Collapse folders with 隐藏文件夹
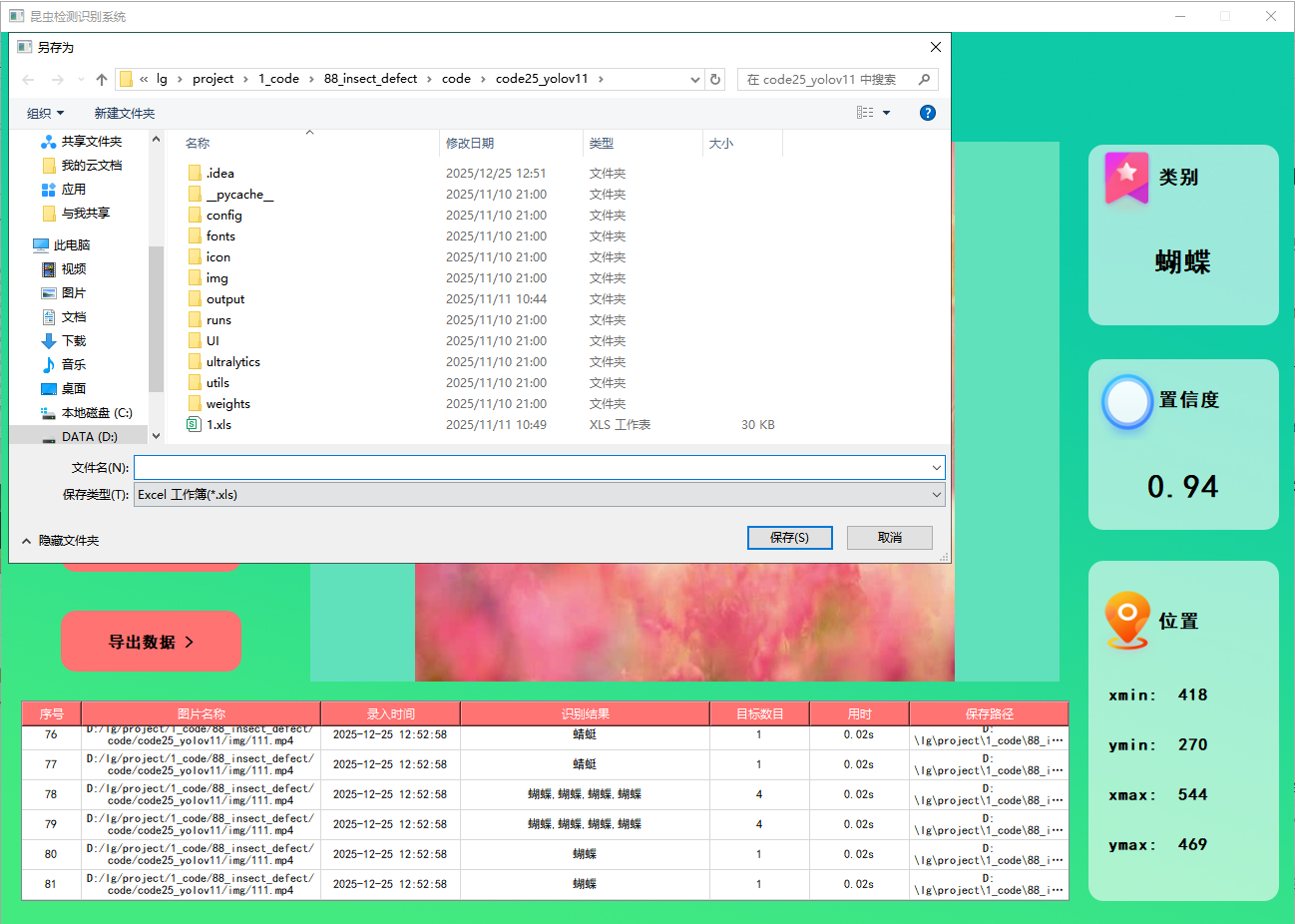Screen dimensions: 1295x924 pos(61,541)
